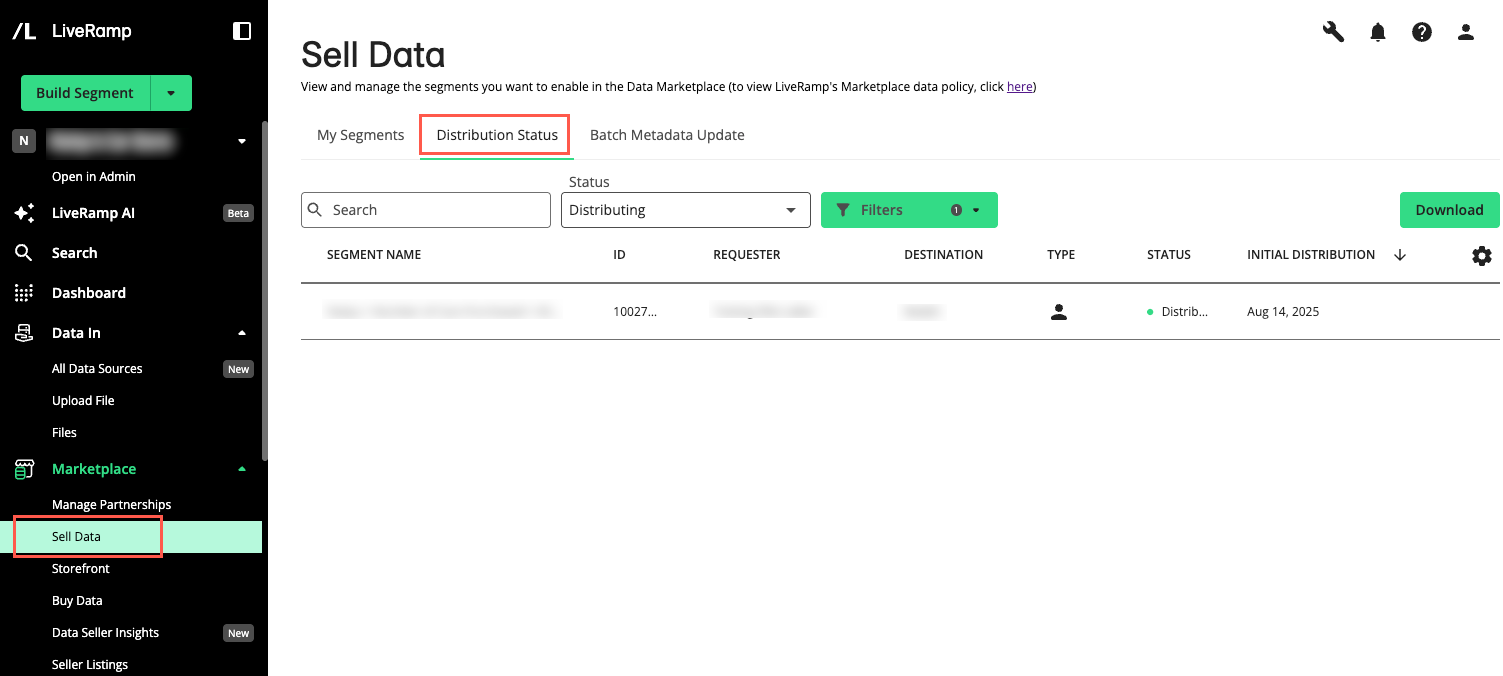Open table column settings gear icon
This screenshot has width=1503, height=676.
click(1482, 256)
